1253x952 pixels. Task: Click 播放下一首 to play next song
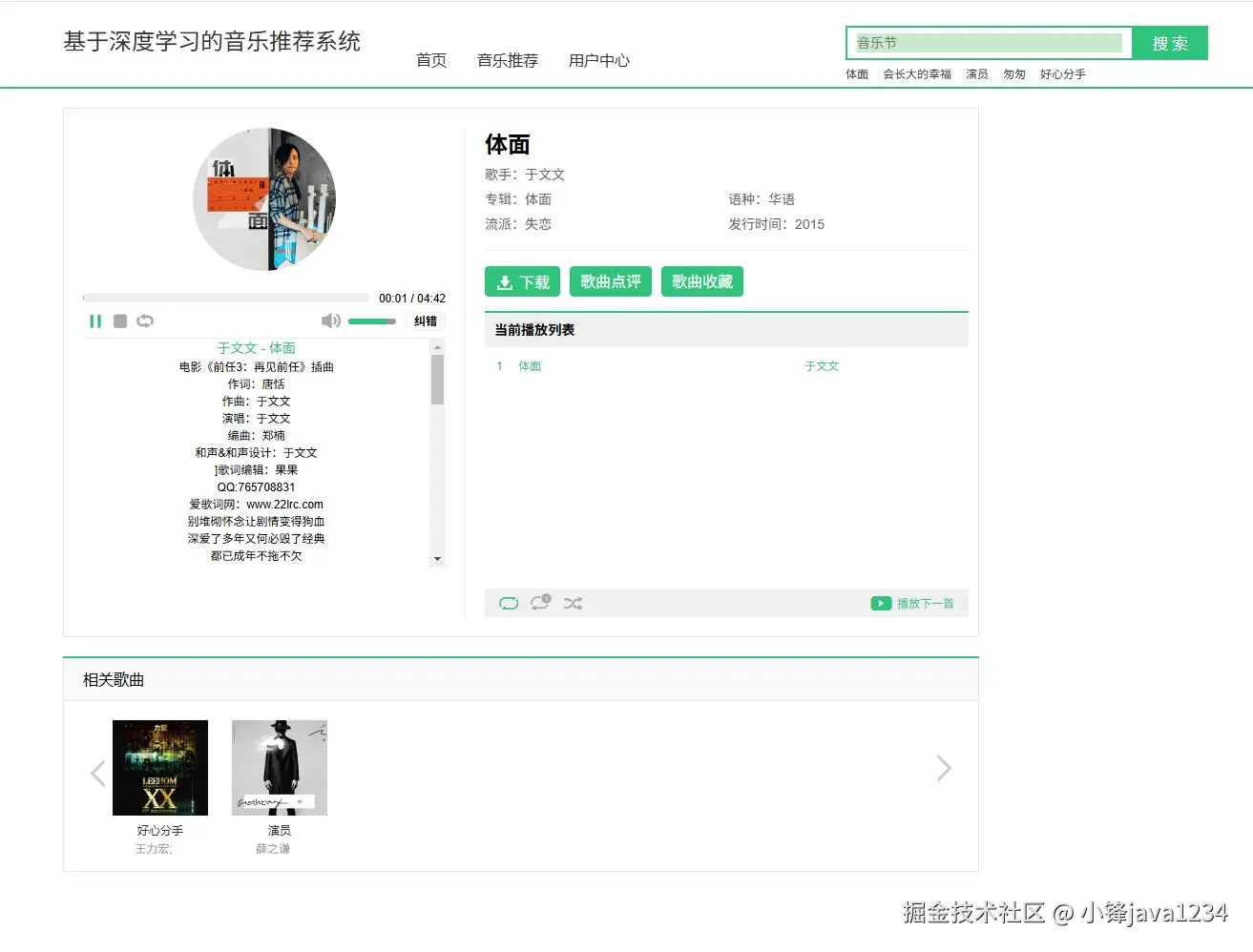pyautogui.click(x=912, y=604)
